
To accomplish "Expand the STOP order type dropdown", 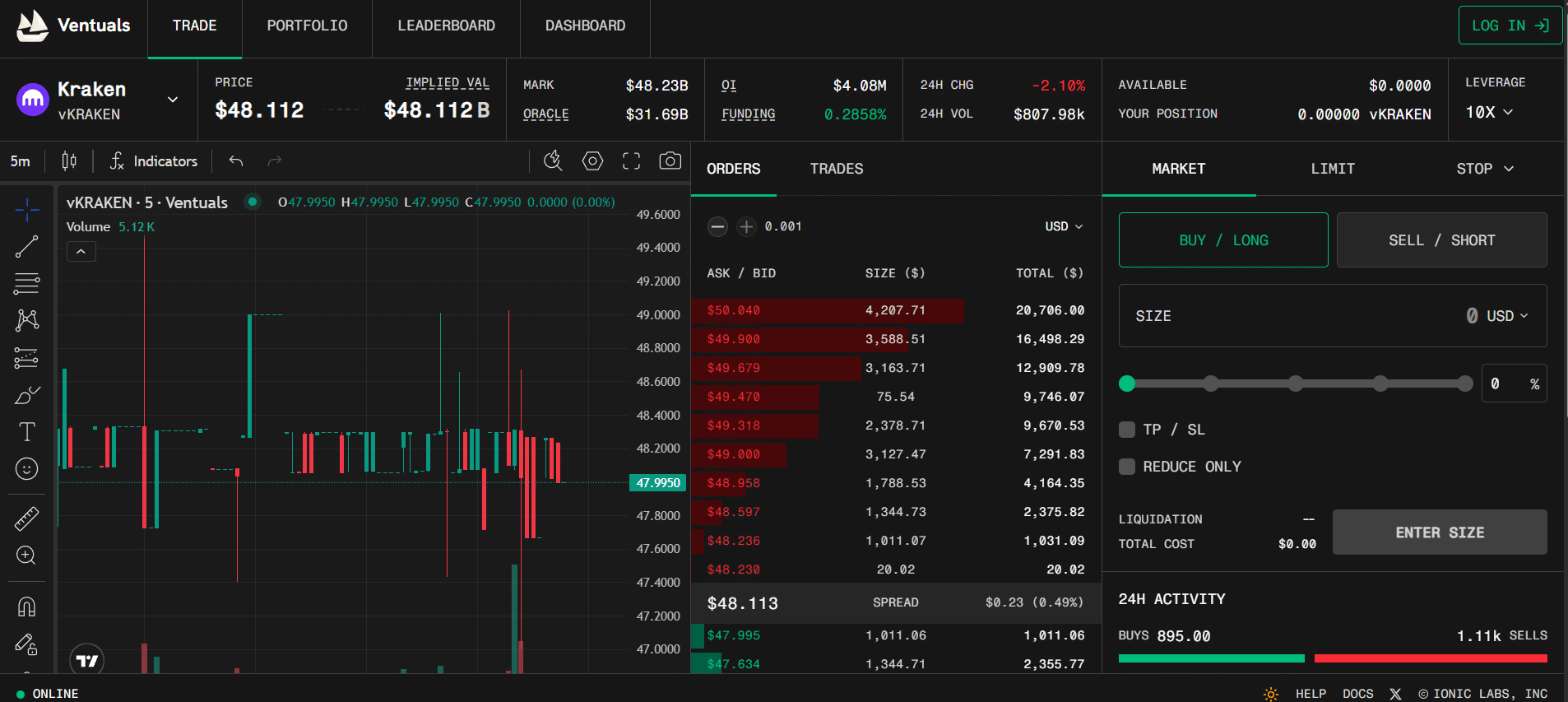I will [x=1485, y=169].
